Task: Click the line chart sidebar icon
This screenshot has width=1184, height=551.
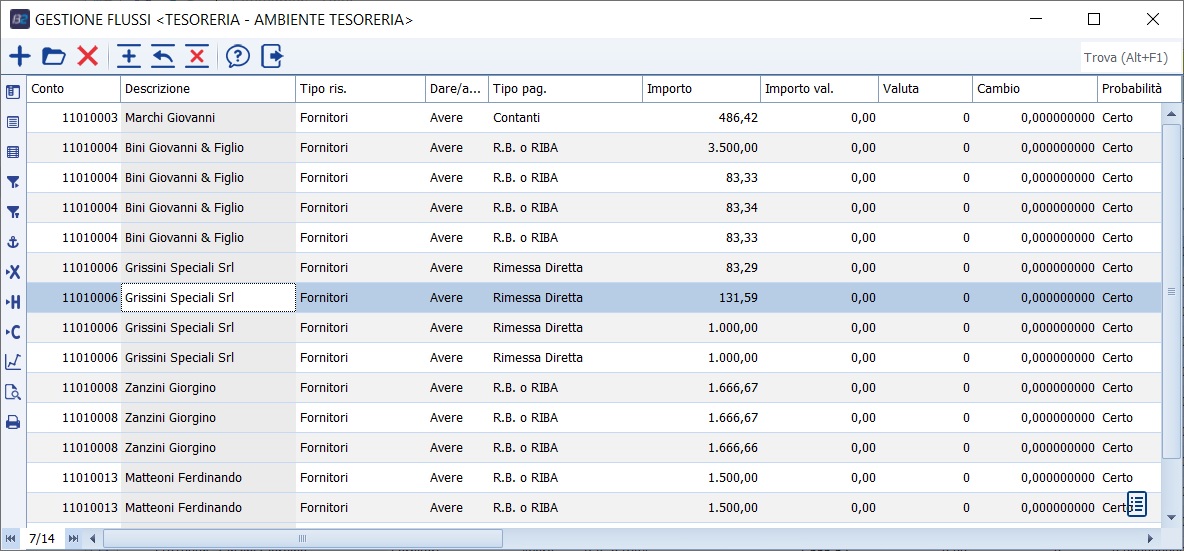Action: 14,362
